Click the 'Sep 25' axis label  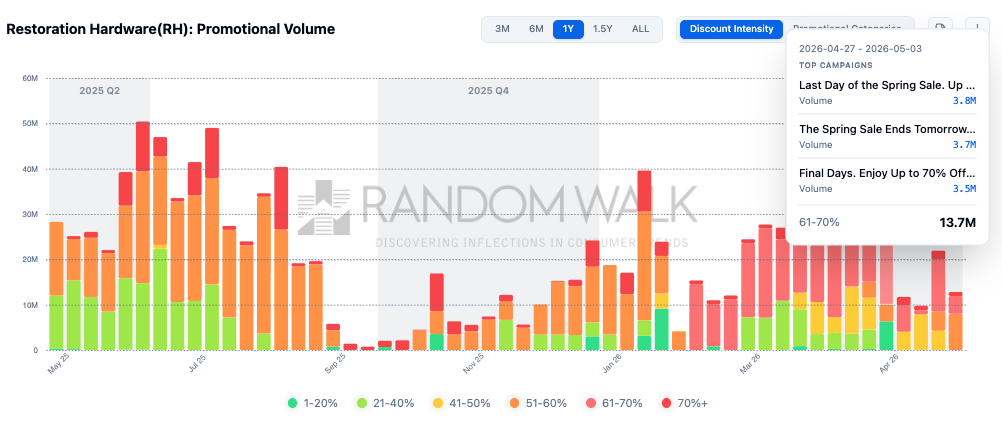[x=335, y=365]
